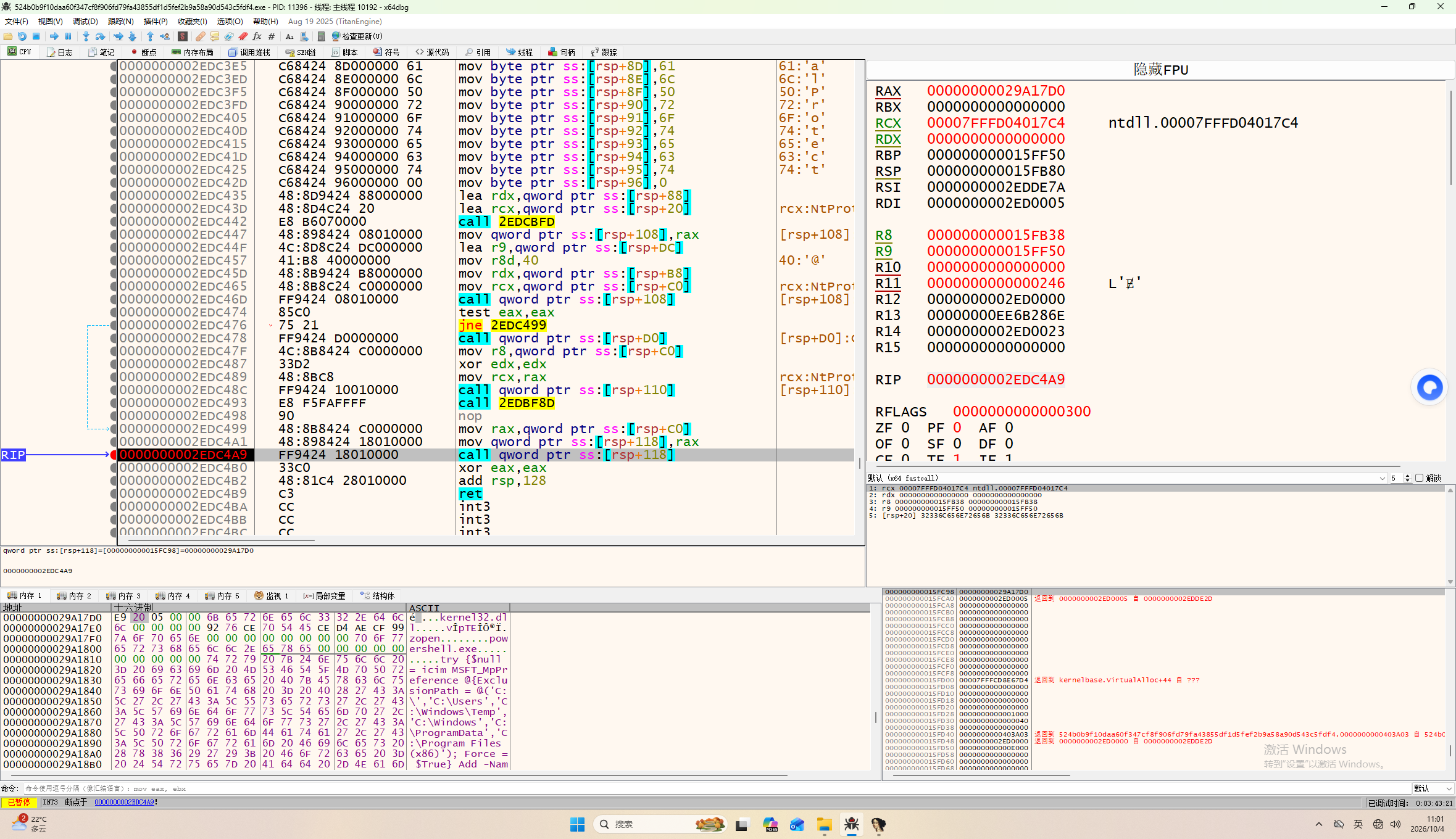Viewport: 1456px width, 839px height.
Task: Click the Step Over toolbar icon
Action: tap(100, 36)
